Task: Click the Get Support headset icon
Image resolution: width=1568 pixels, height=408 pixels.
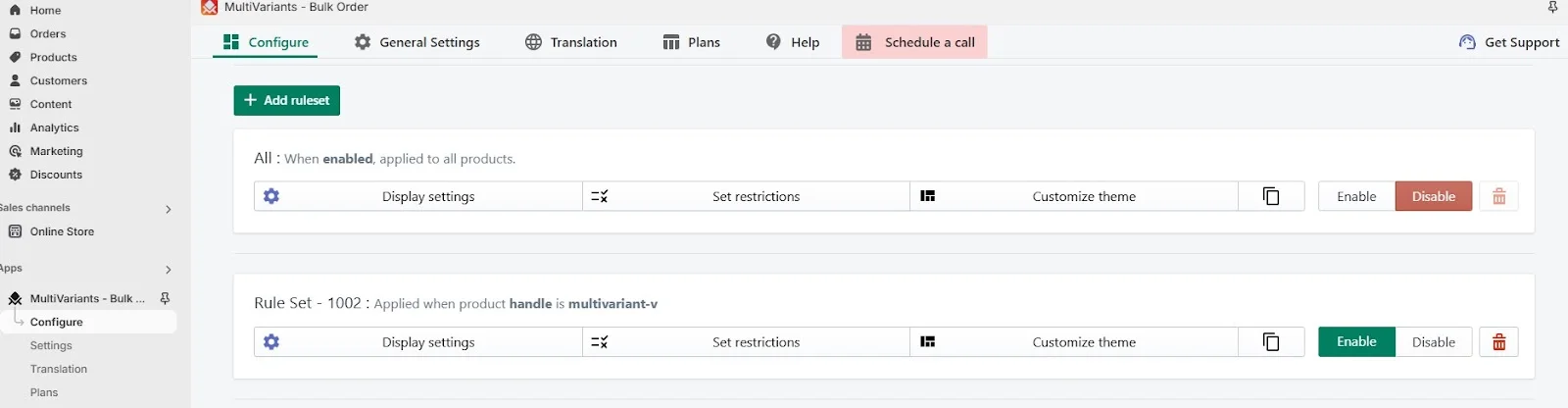Action: 1467,42
